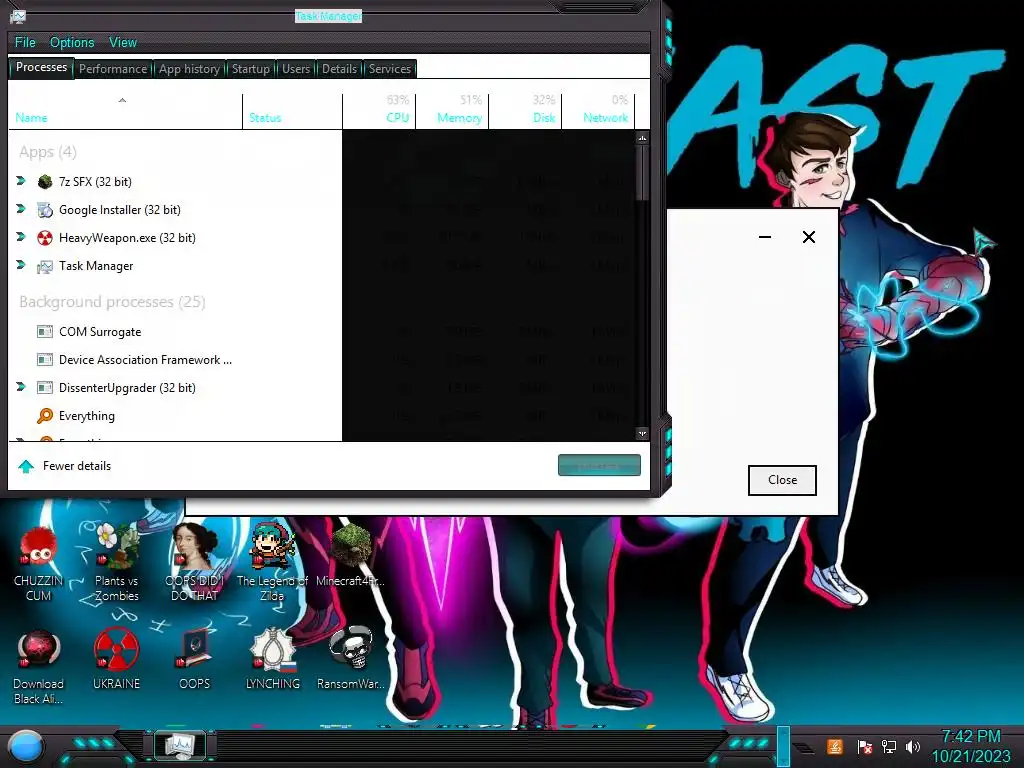The height and width of the screenshot is (768, 1024).
Task: Expand the HeavyWeapon.exe process group
Action: point(21,237)
